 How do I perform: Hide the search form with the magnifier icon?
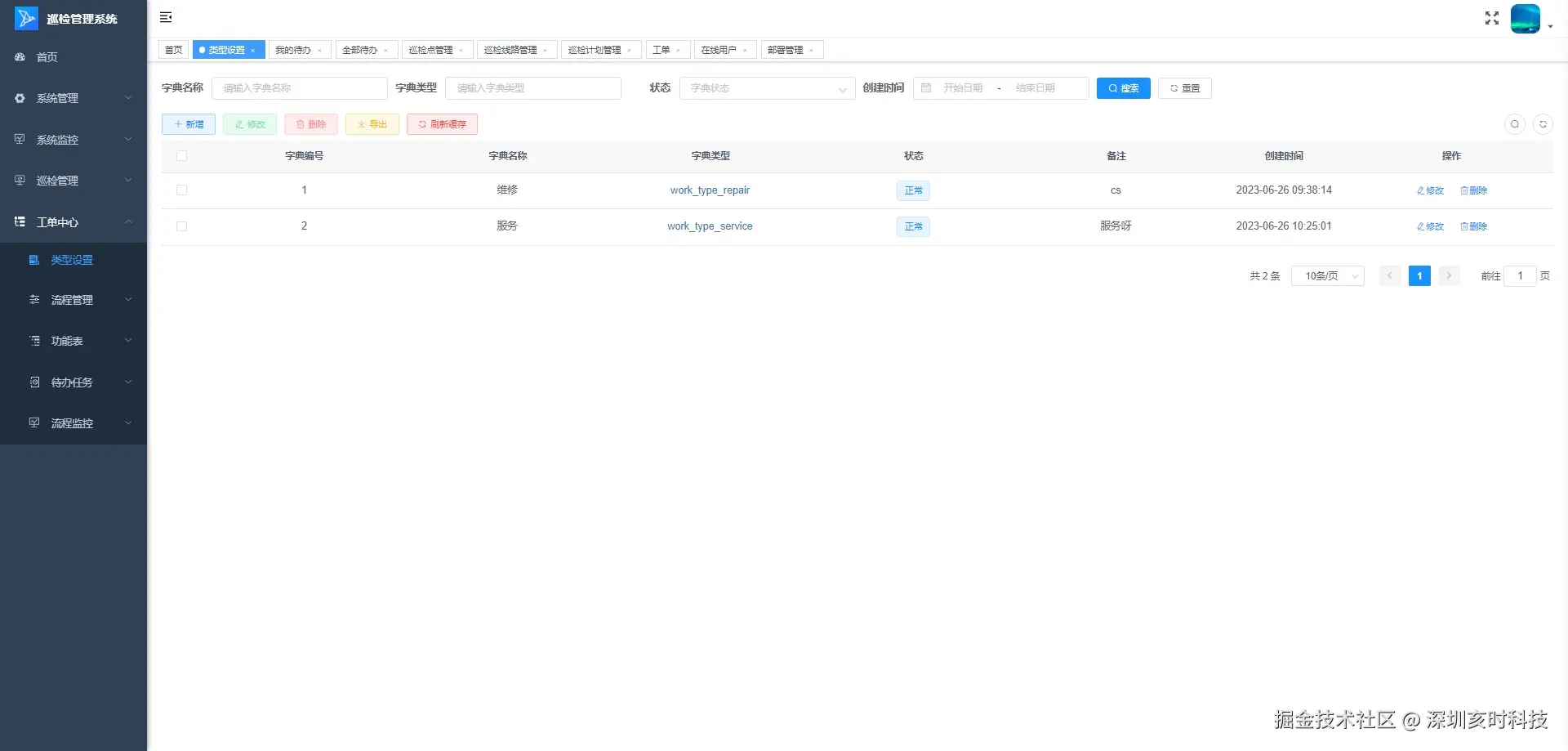pos(1515,124)
